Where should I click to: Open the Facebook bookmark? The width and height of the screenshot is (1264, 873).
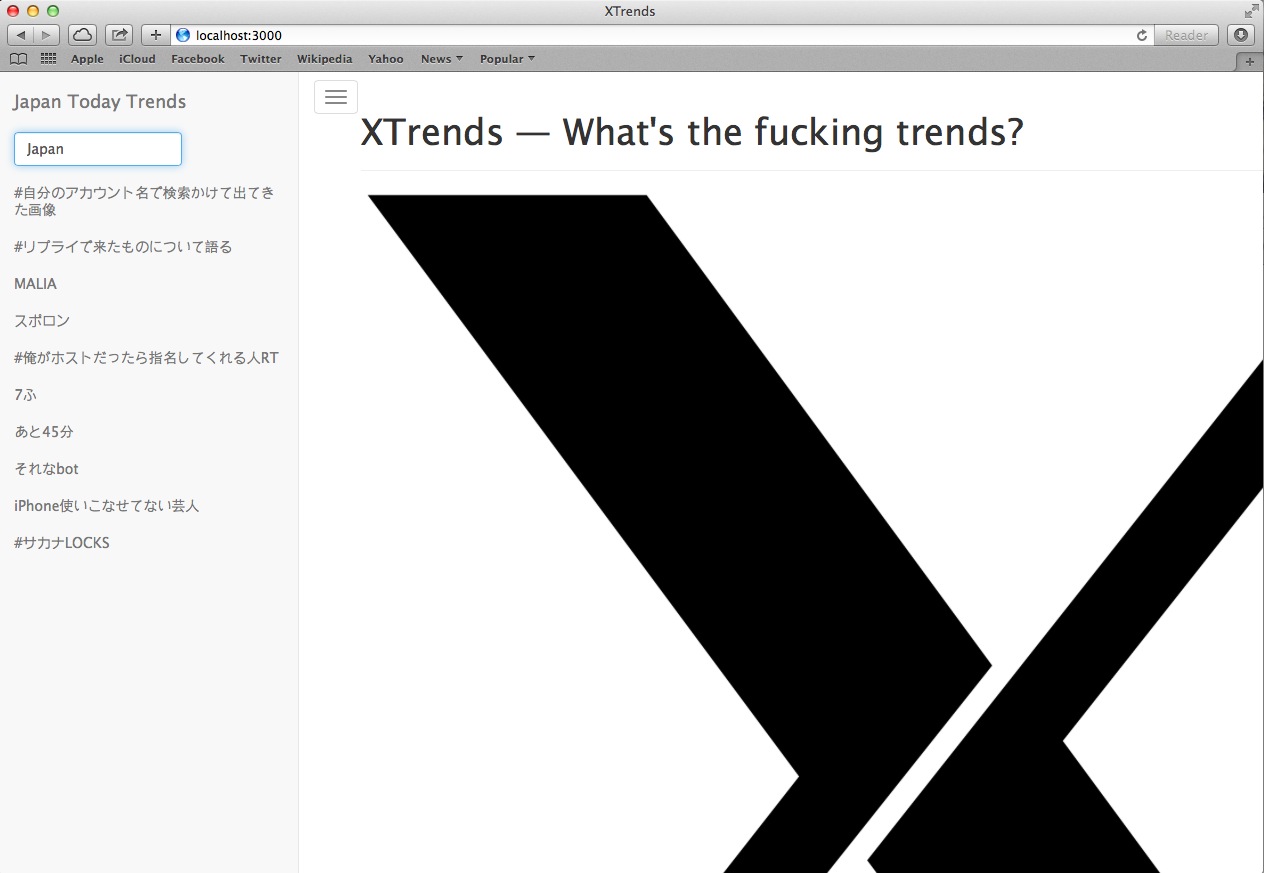(198, 59)
